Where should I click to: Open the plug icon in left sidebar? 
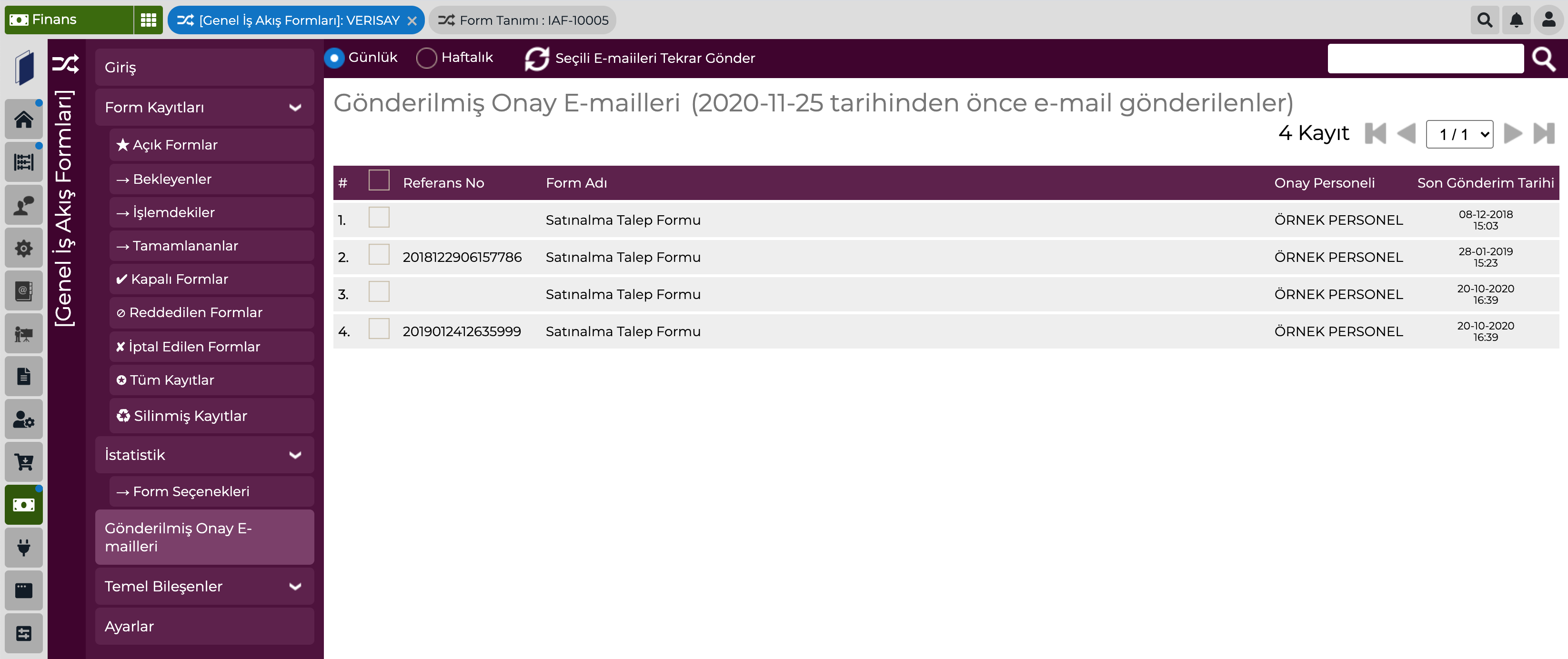(24, 548)
